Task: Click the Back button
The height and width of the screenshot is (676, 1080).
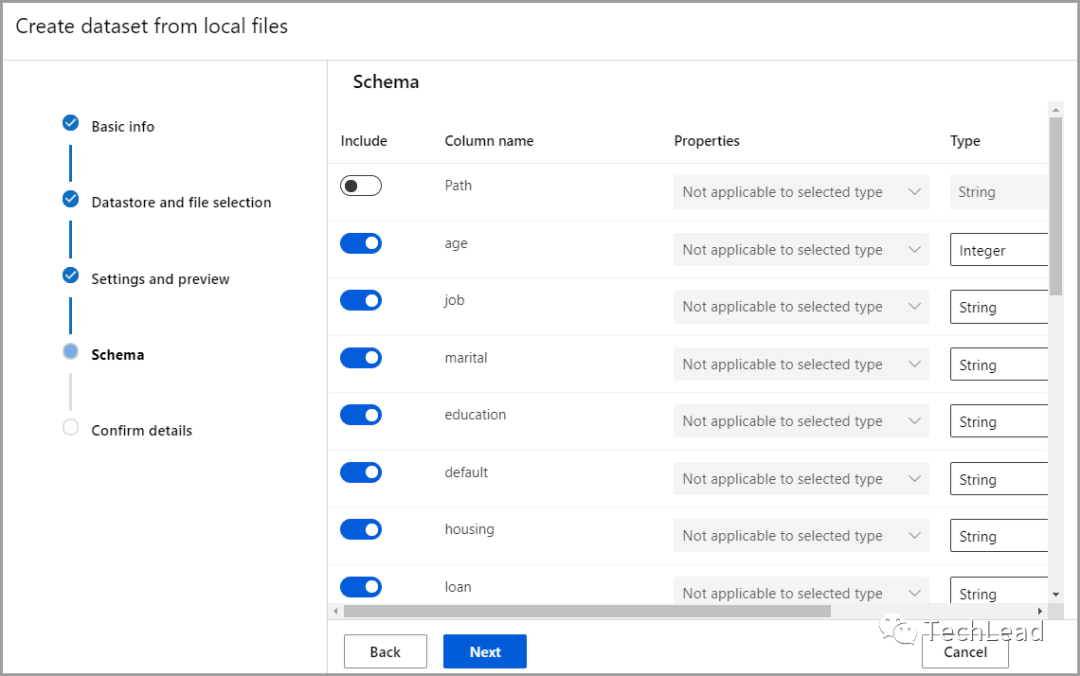Action: click(385, 651)
